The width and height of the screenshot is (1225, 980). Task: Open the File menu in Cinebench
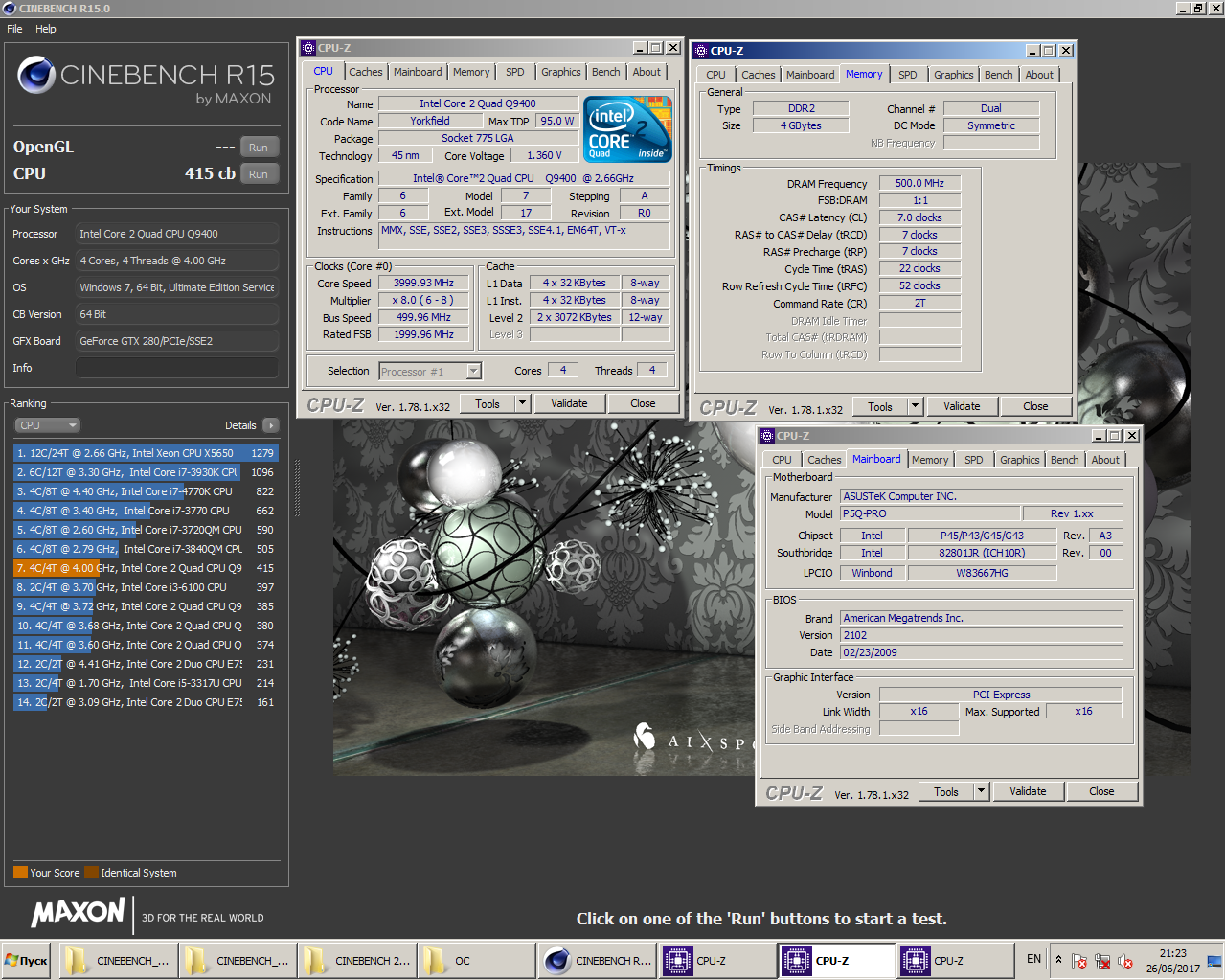pyautogui.click(x=14, y=29)
